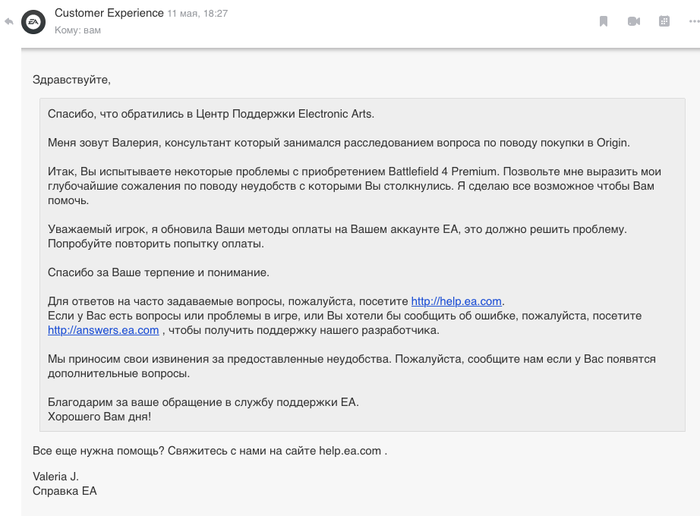Expand the recipient line "Кому: вам"
This screenshot has width=700, height=516.
(x=80, y=30)
